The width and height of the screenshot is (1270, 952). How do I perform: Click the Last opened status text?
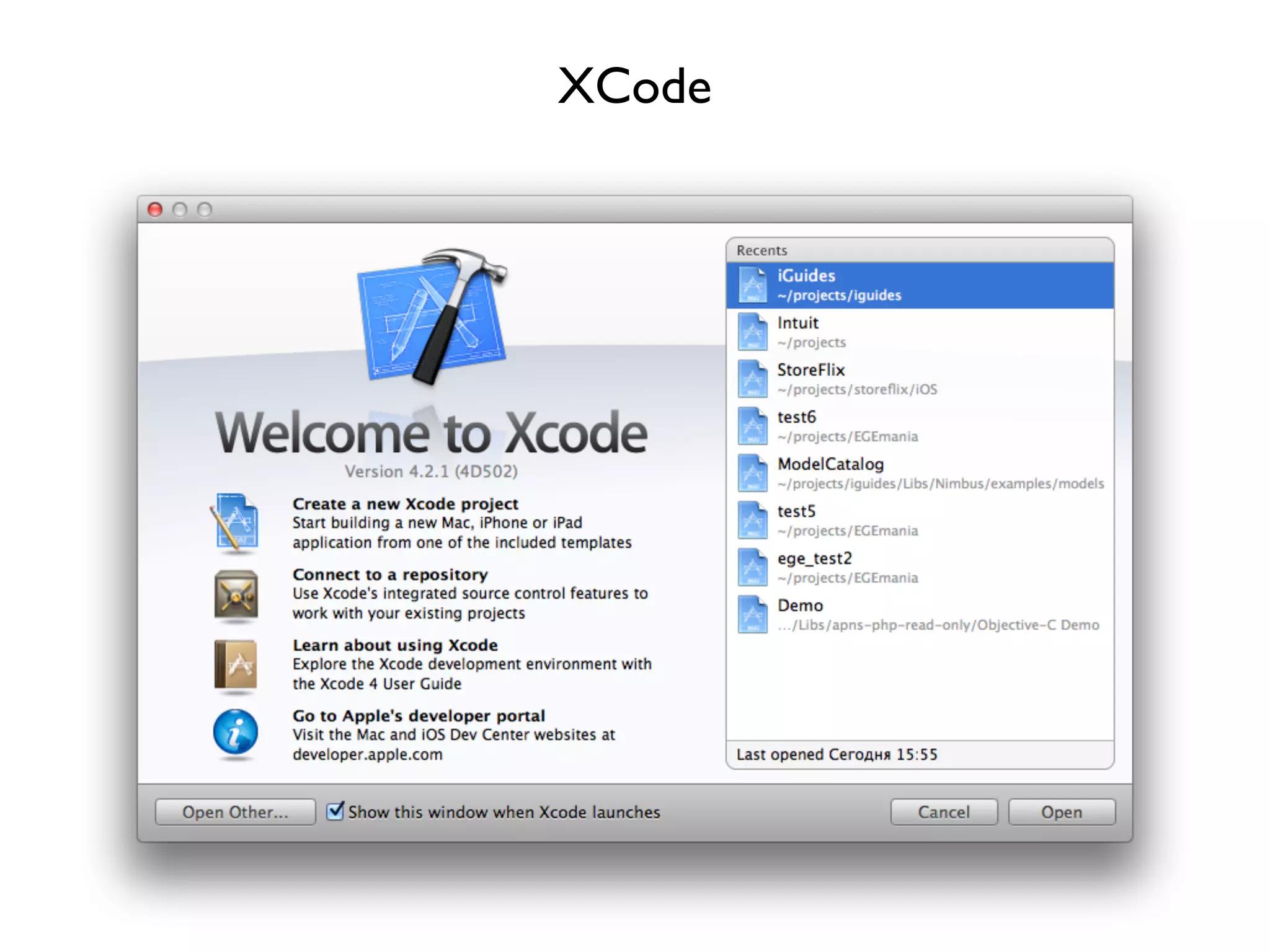(837, 754)
